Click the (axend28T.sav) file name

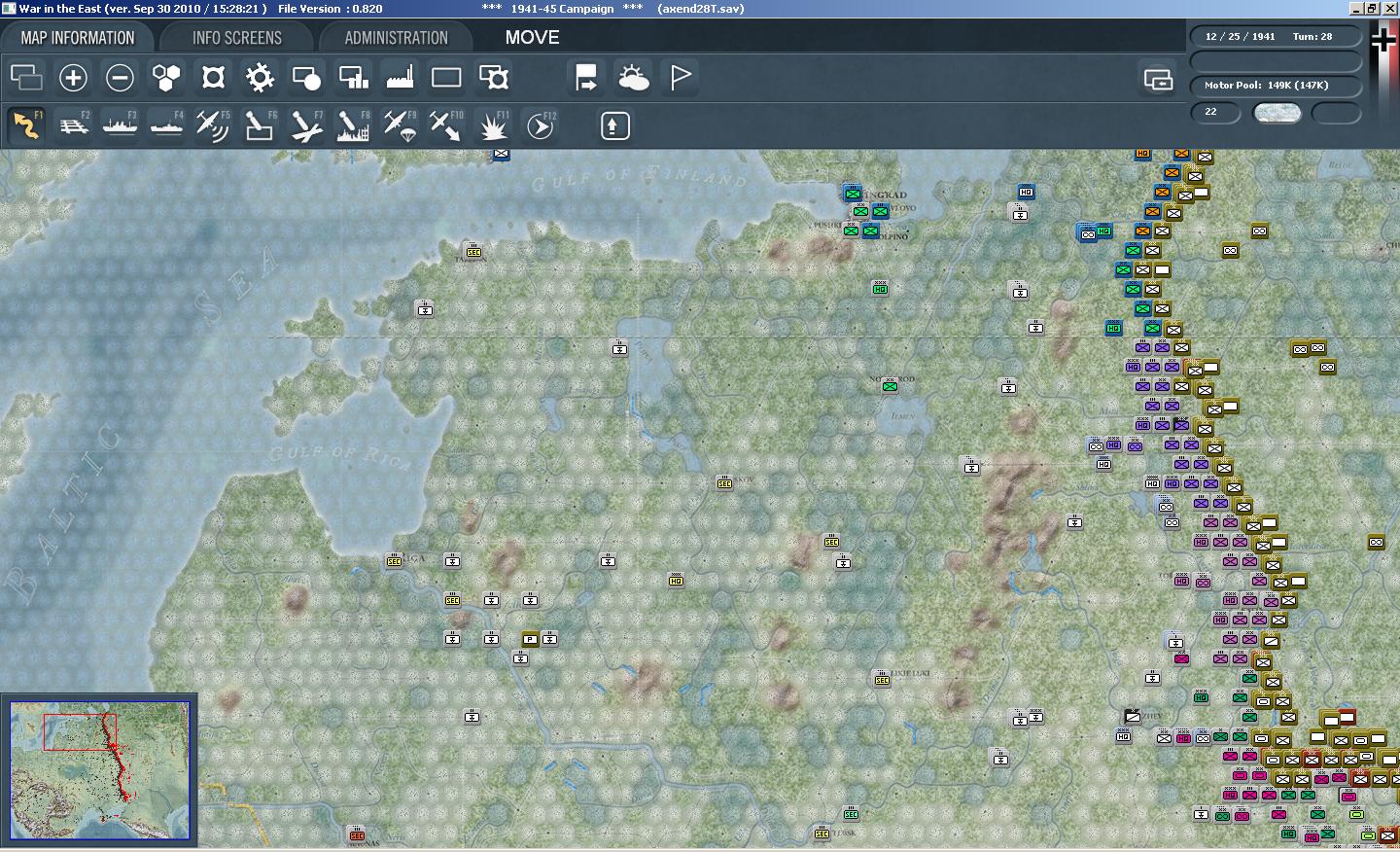[x=701, y=8]
